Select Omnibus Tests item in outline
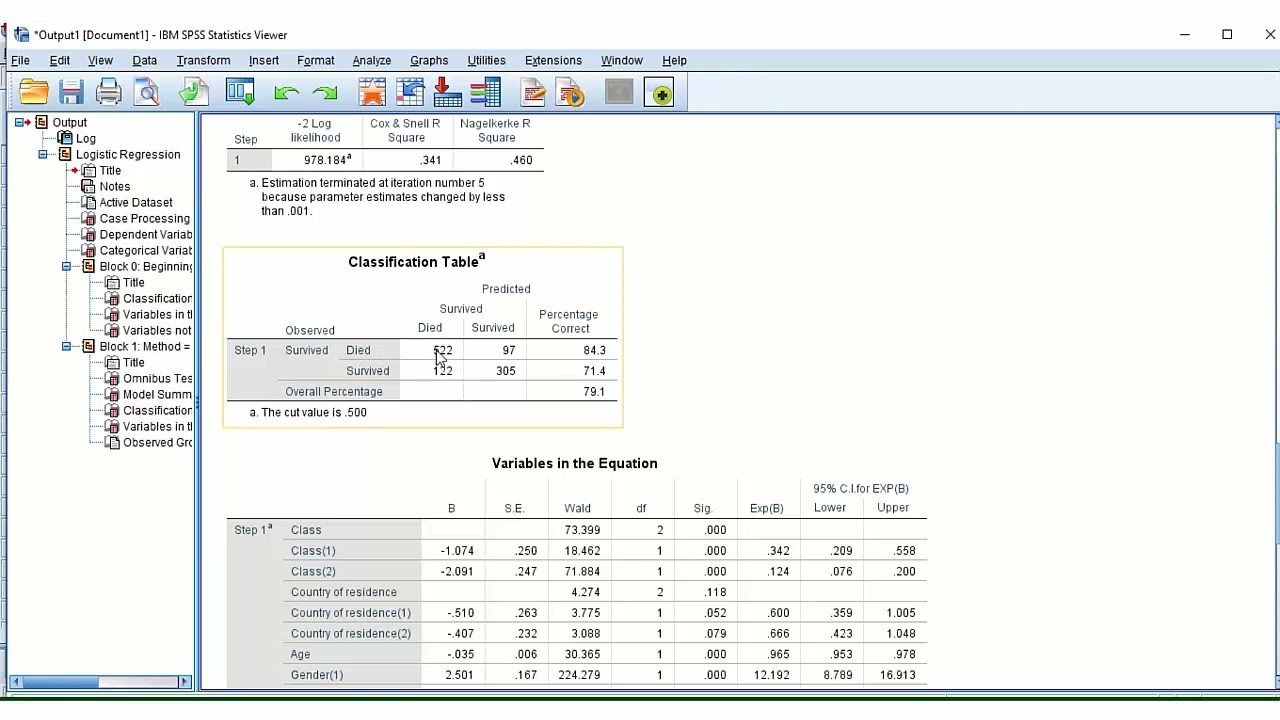This screenshot has width=1280, height=720. pyautogui.click(x=157, y=378)
